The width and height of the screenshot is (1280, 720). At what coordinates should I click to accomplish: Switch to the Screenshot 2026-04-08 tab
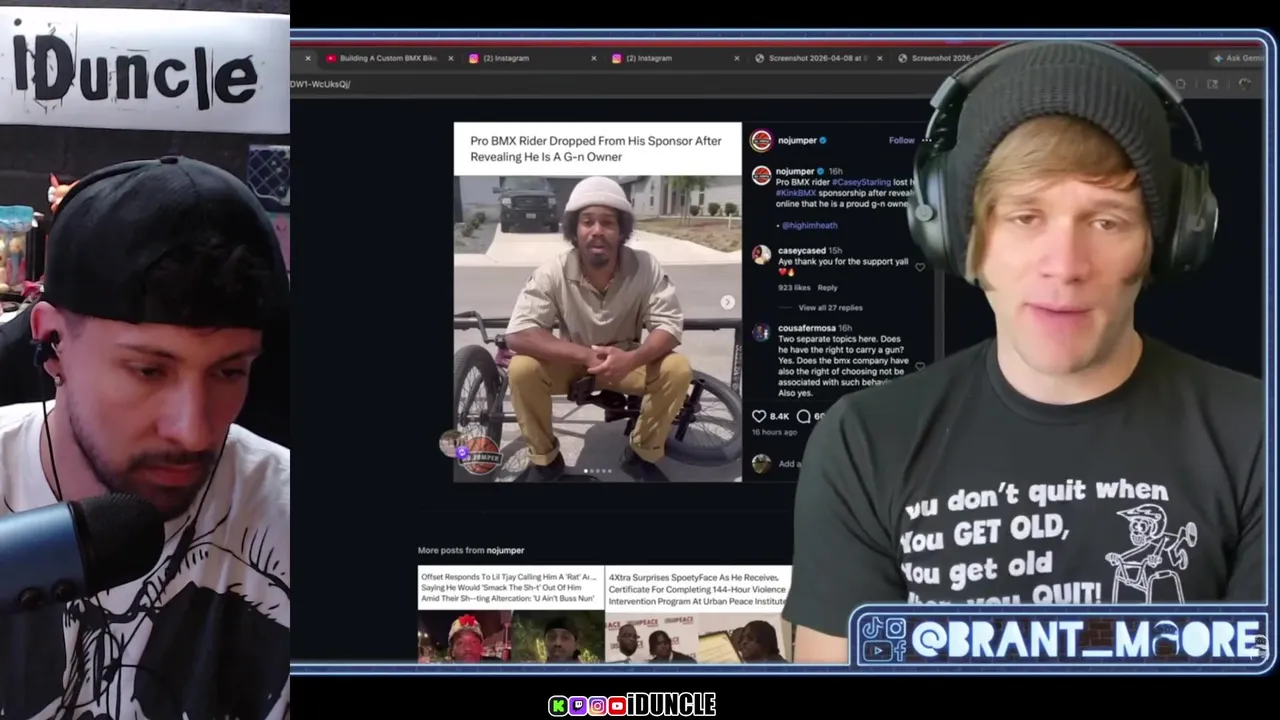816,58
